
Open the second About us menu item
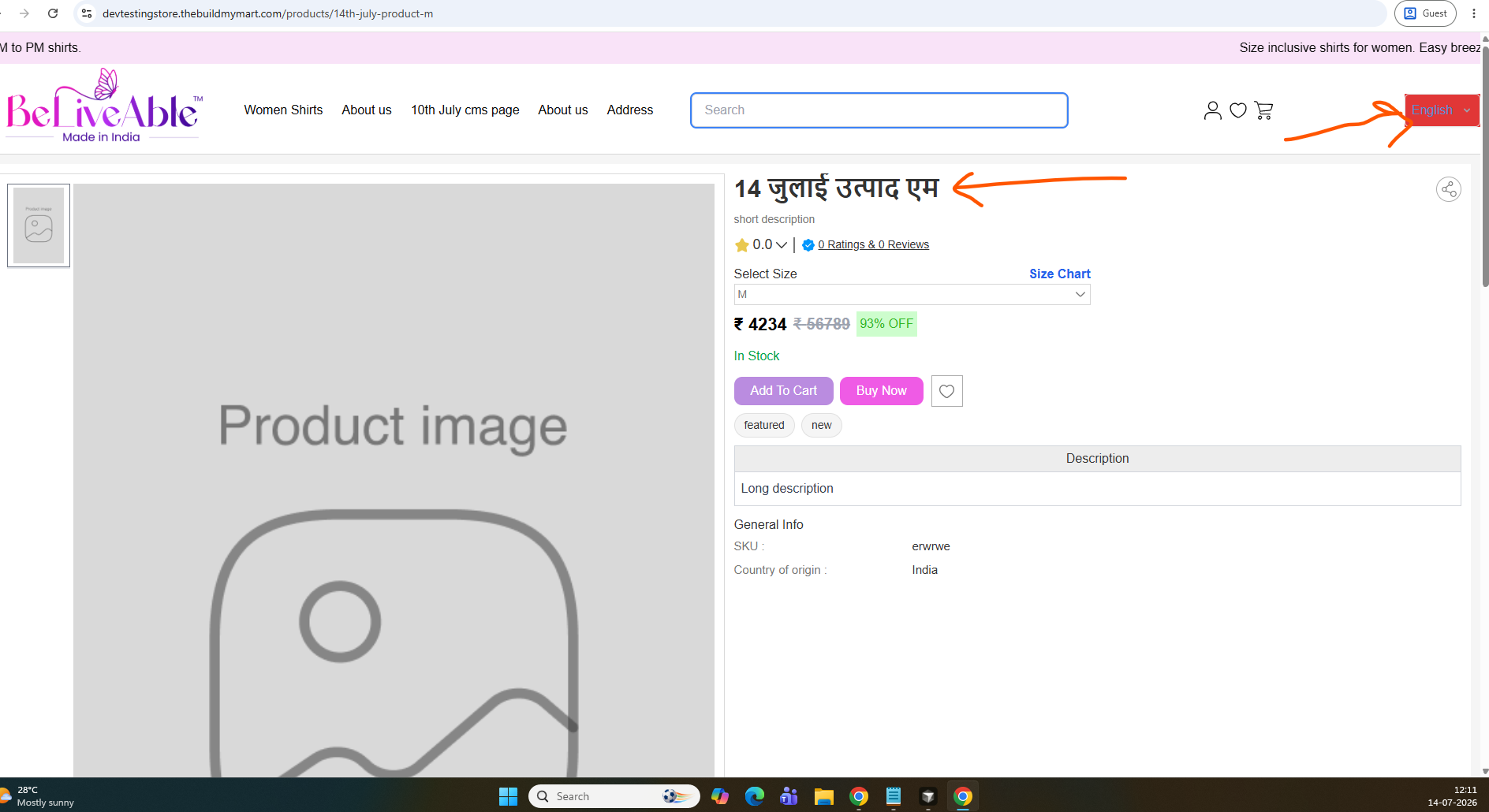point(563,110)
